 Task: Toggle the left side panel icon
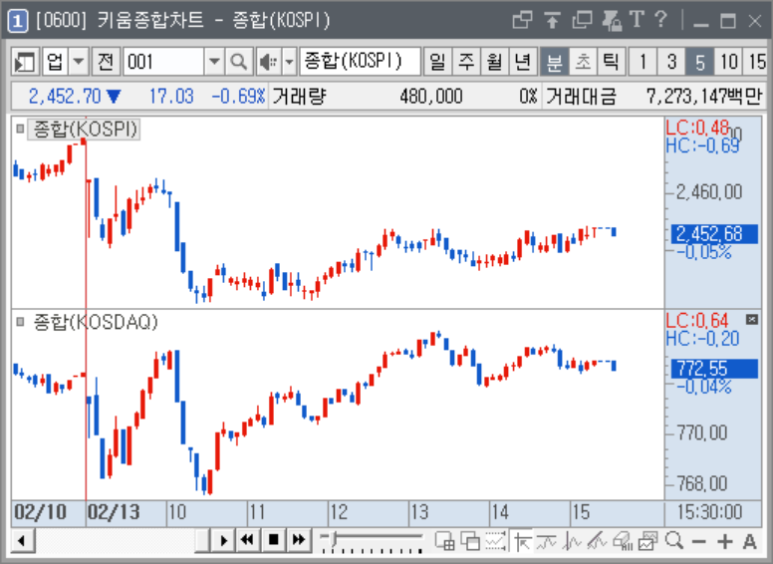25,62
